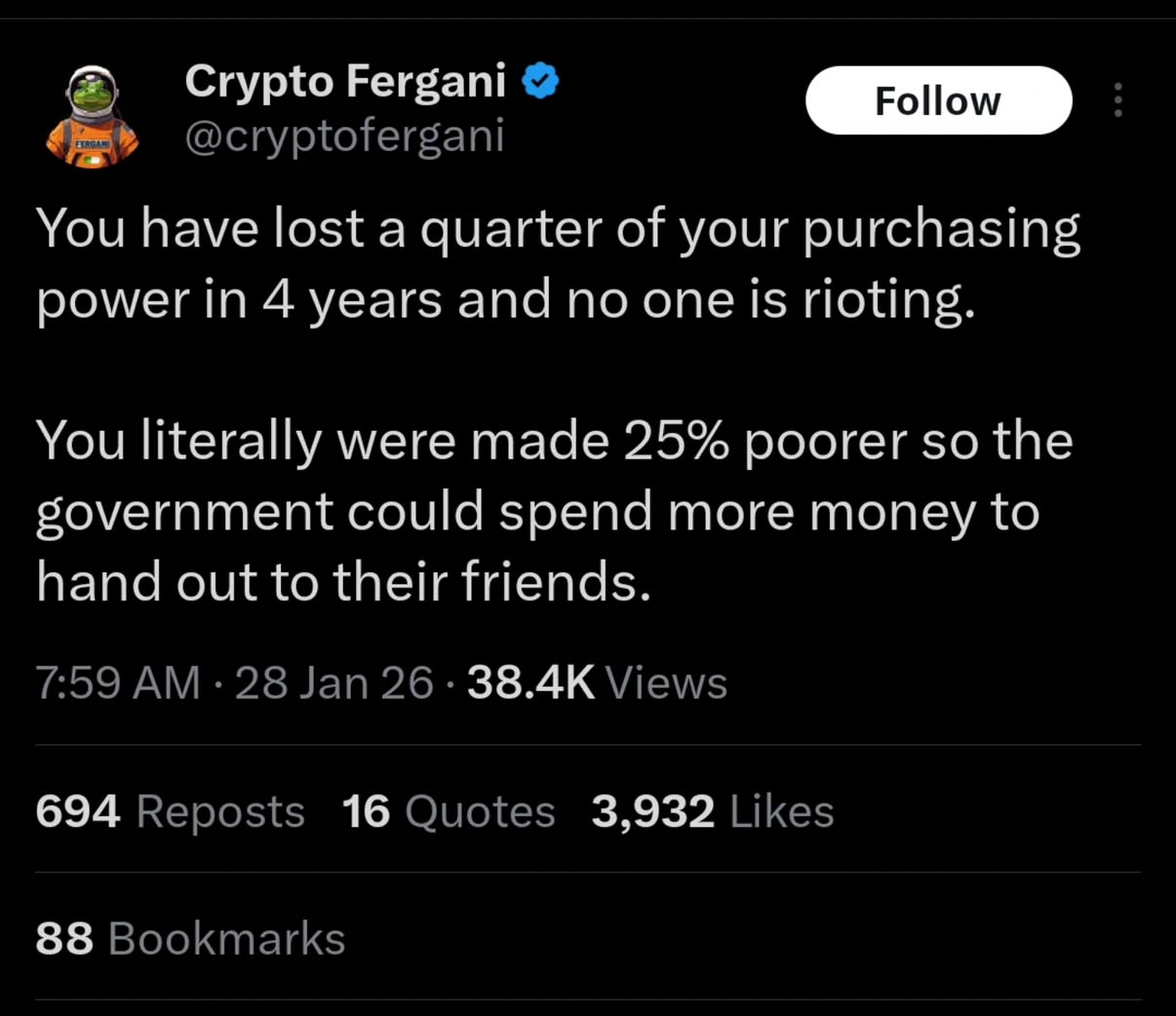Click the 88 Bookmarks count
1176x1016 pixels.
coord(190,938)
